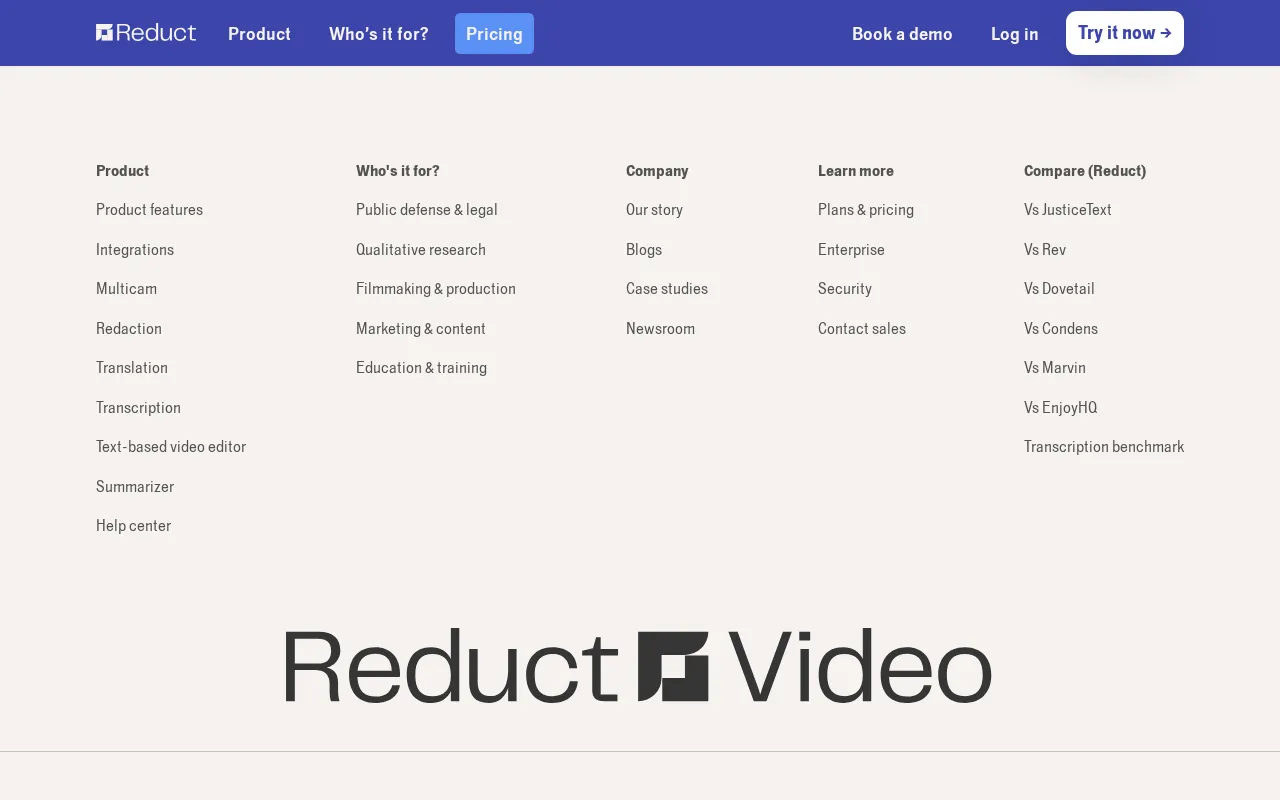Open the Multicam footer link

pyautogui.click(x=126, y=289)
